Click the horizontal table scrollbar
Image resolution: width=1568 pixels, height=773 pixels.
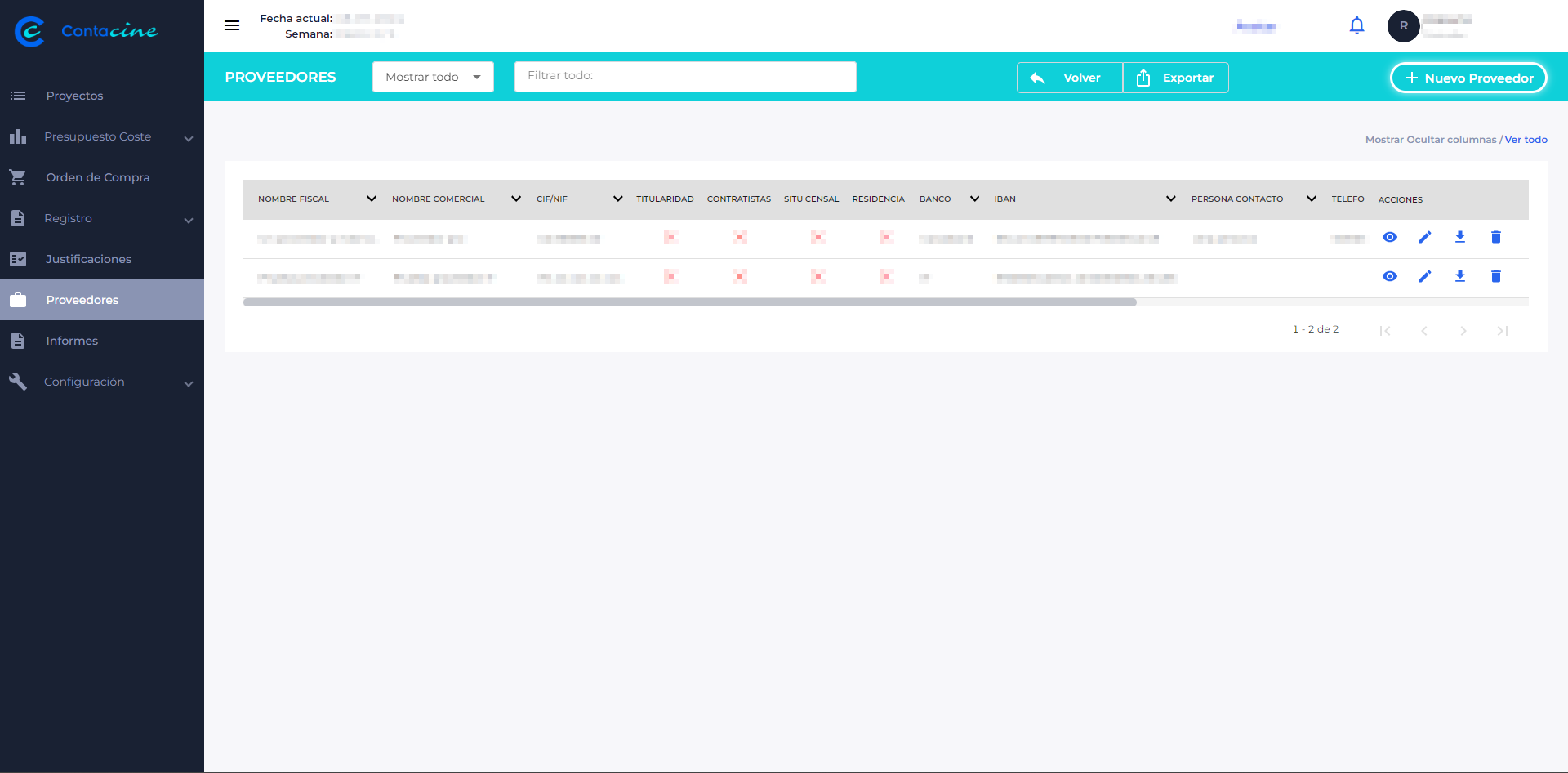689,302
